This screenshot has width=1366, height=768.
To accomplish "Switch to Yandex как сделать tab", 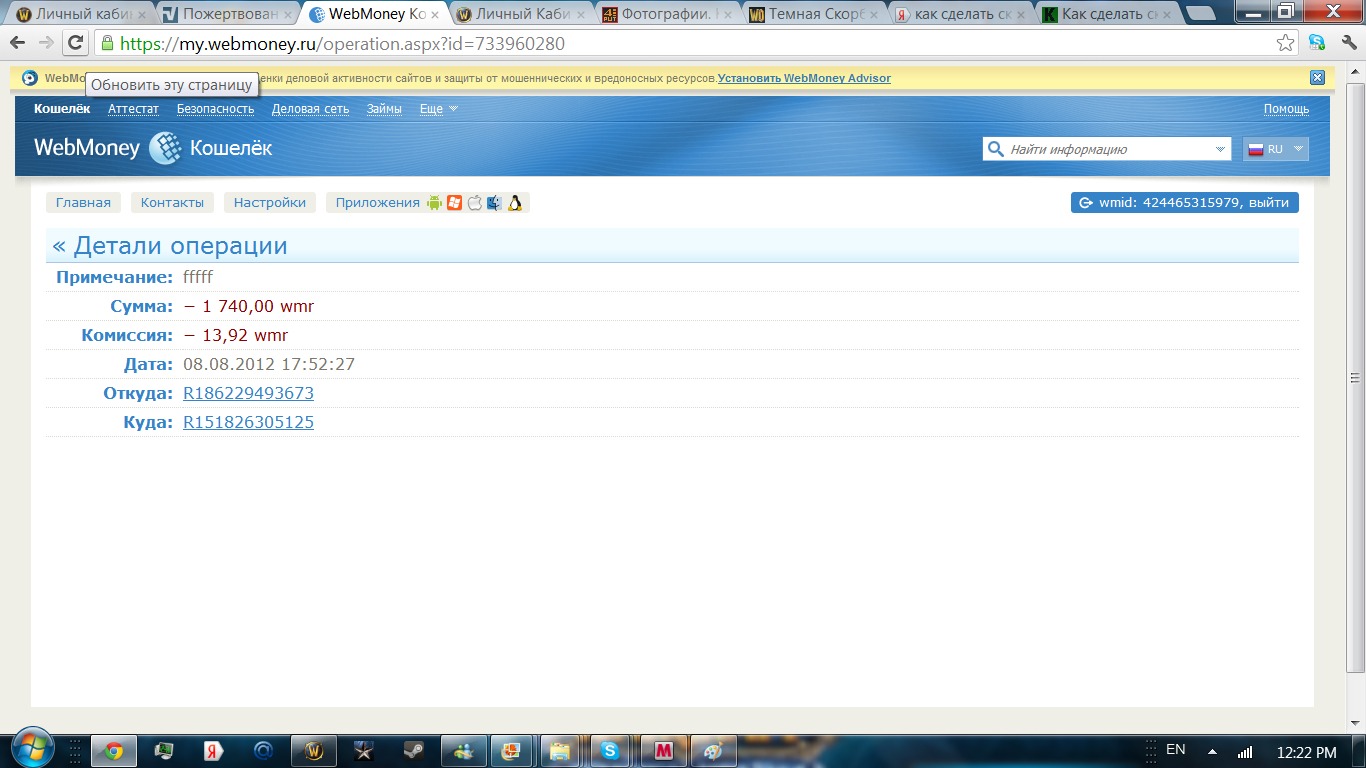I will pos(961,14).
